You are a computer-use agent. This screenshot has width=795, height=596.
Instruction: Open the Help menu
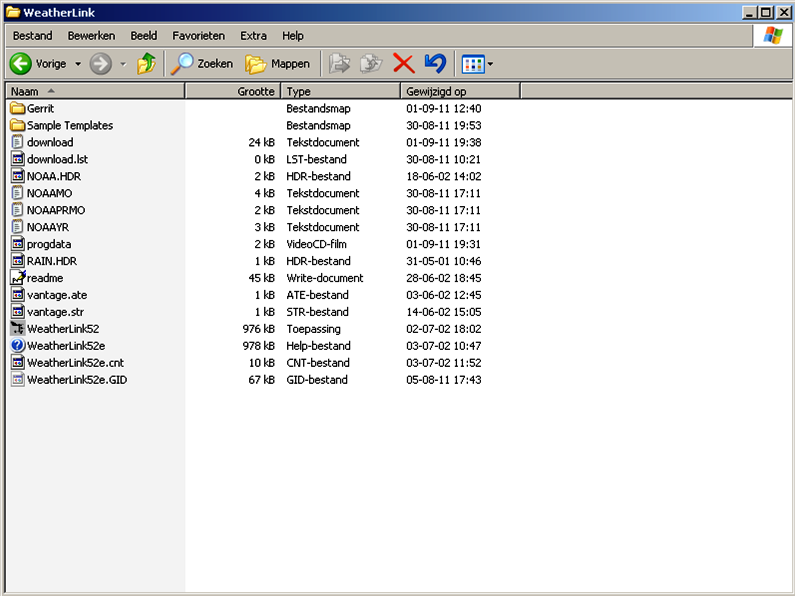pyautogui.click(x=293, y=36)
